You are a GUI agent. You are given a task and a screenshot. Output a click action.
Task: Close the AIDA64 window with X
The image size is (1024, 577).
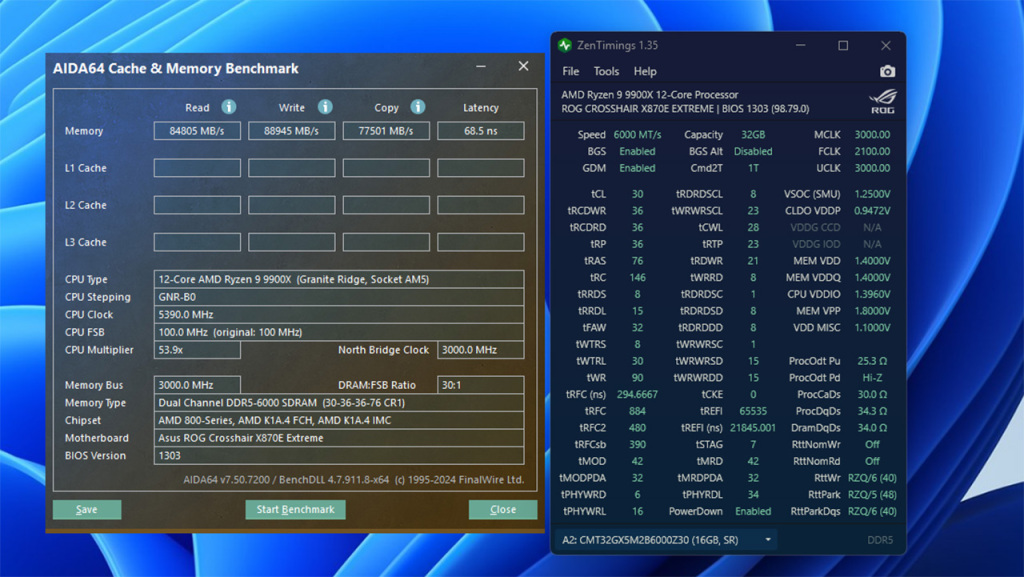(x=523, y=66)
